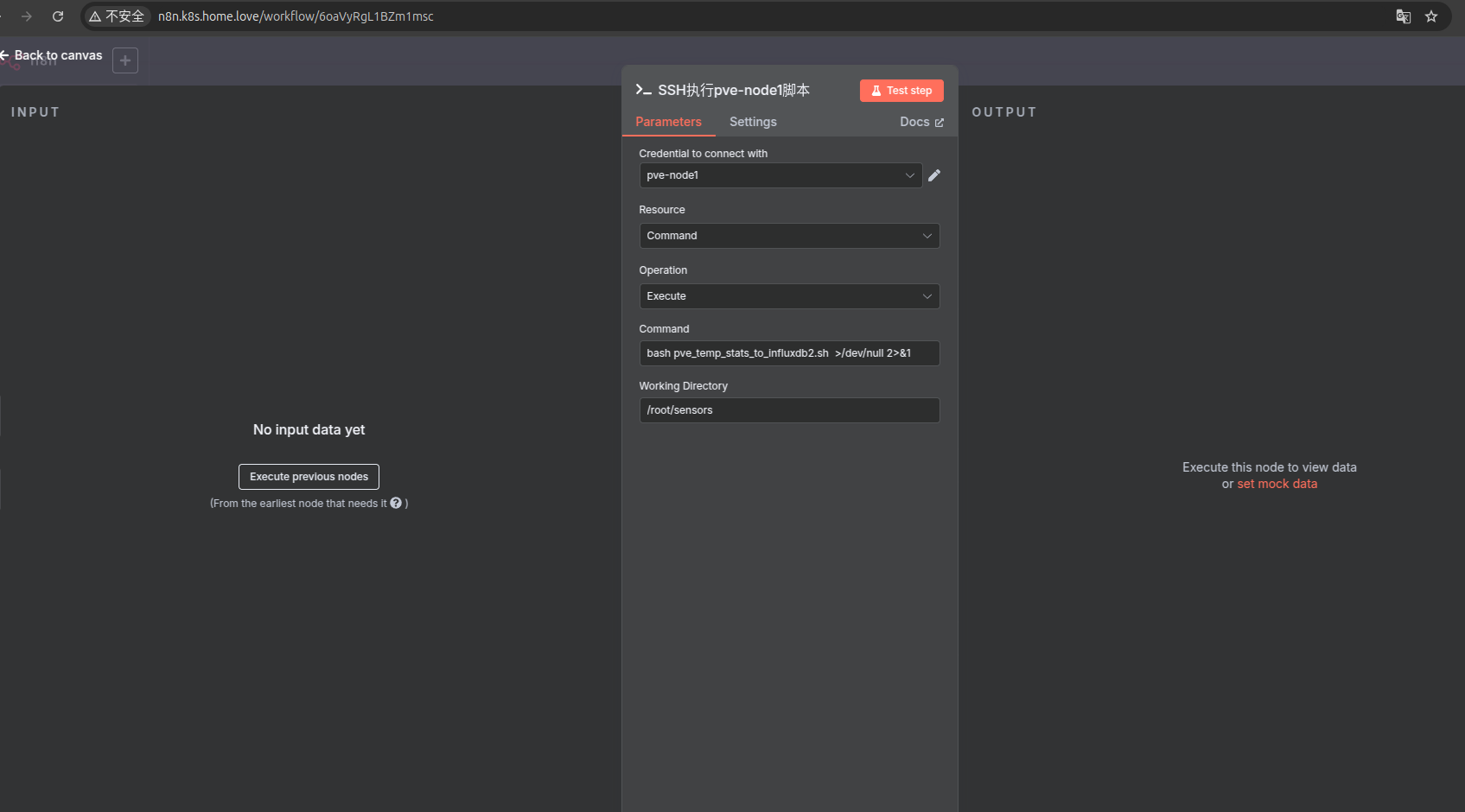Click the Credential to connect with label
Screen dimensions: 1465x812
point(703,154)
